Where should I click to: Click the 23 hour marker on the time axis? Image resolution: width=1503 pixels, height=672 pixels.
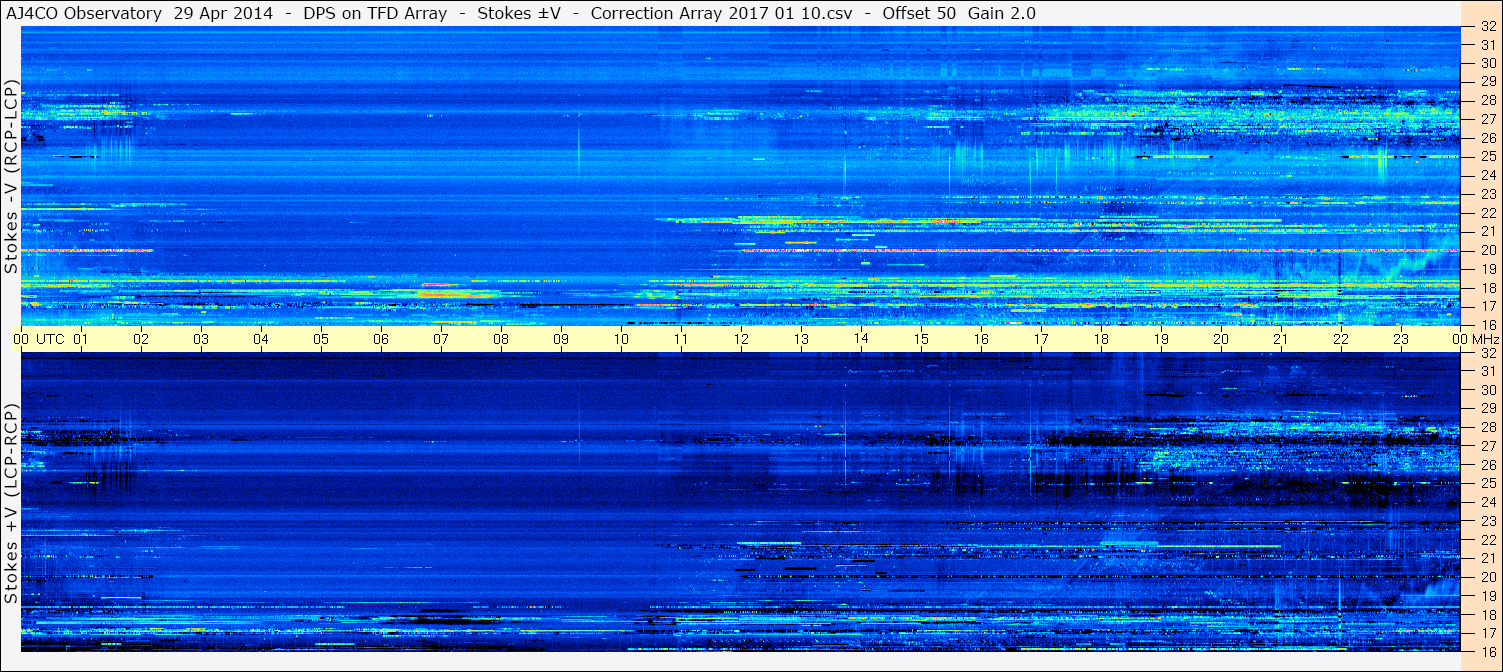(x=1401, y=339)
